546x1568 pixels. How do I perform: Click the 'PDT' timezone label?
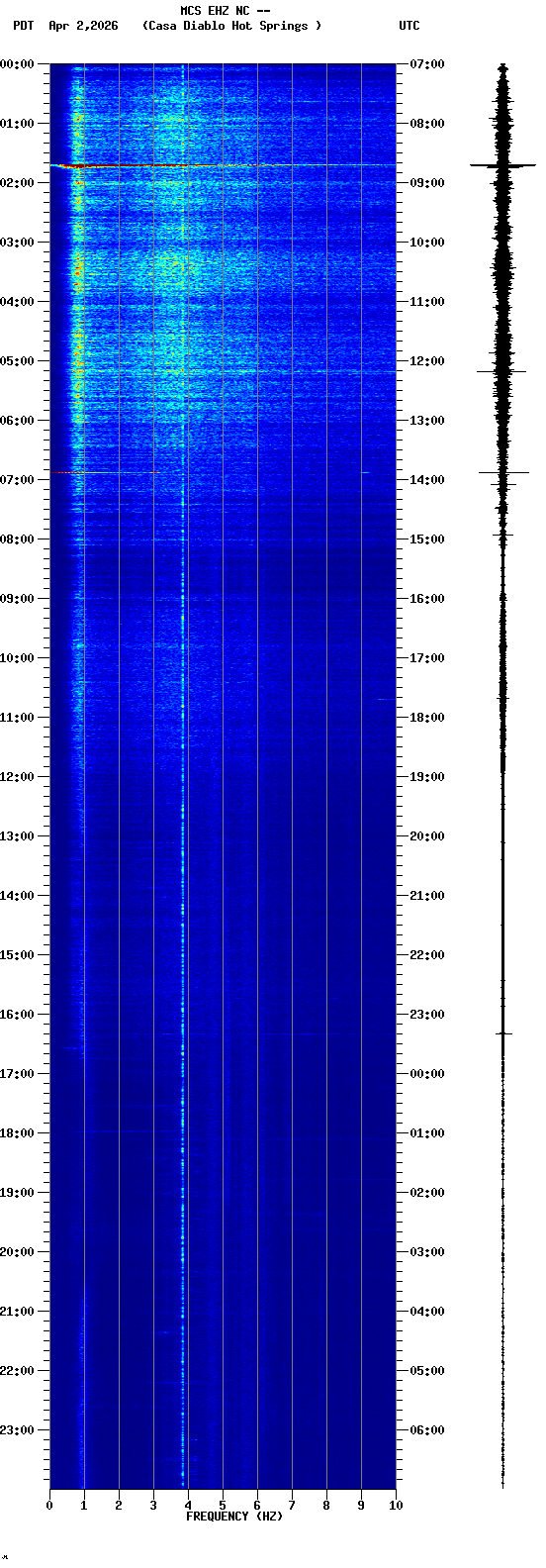tap(24, 26)
